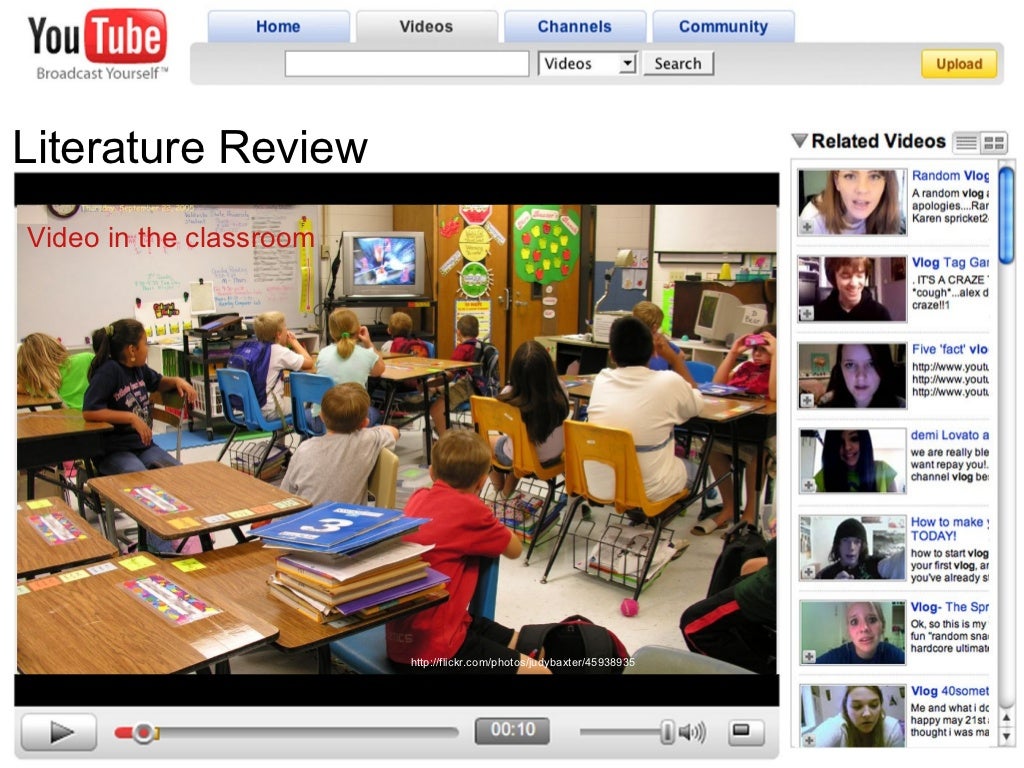Click the demi Lovato title link
The height and width of the screenshot is (768, 1024).
pyautogui.click(x=950, y=436)
